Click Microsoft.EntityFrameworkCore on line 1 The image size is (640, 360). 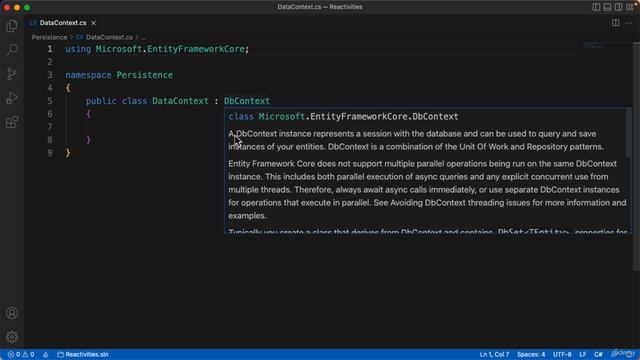tap(170, 49)
